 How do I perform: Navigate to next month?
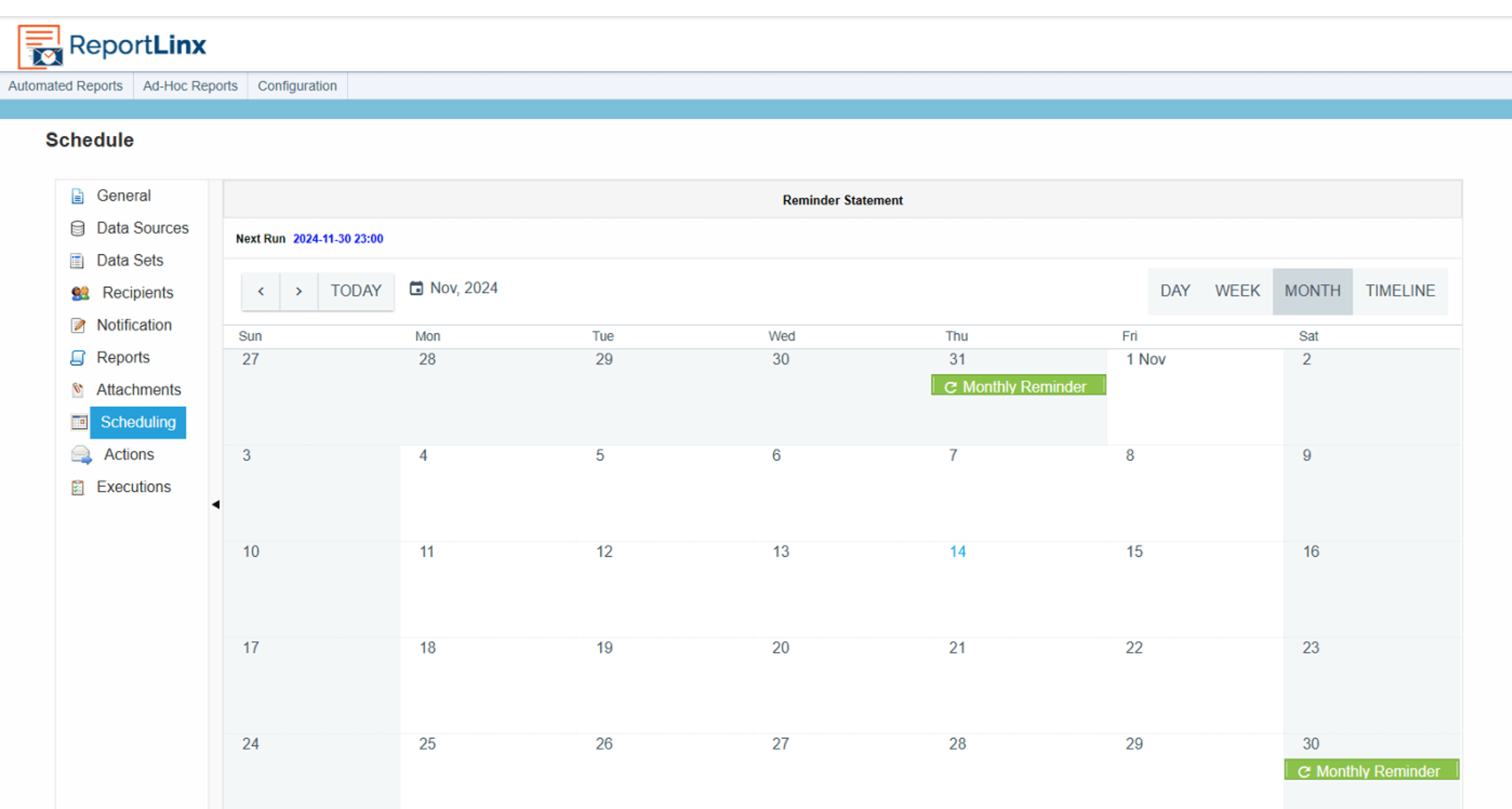tap(298, 291)
